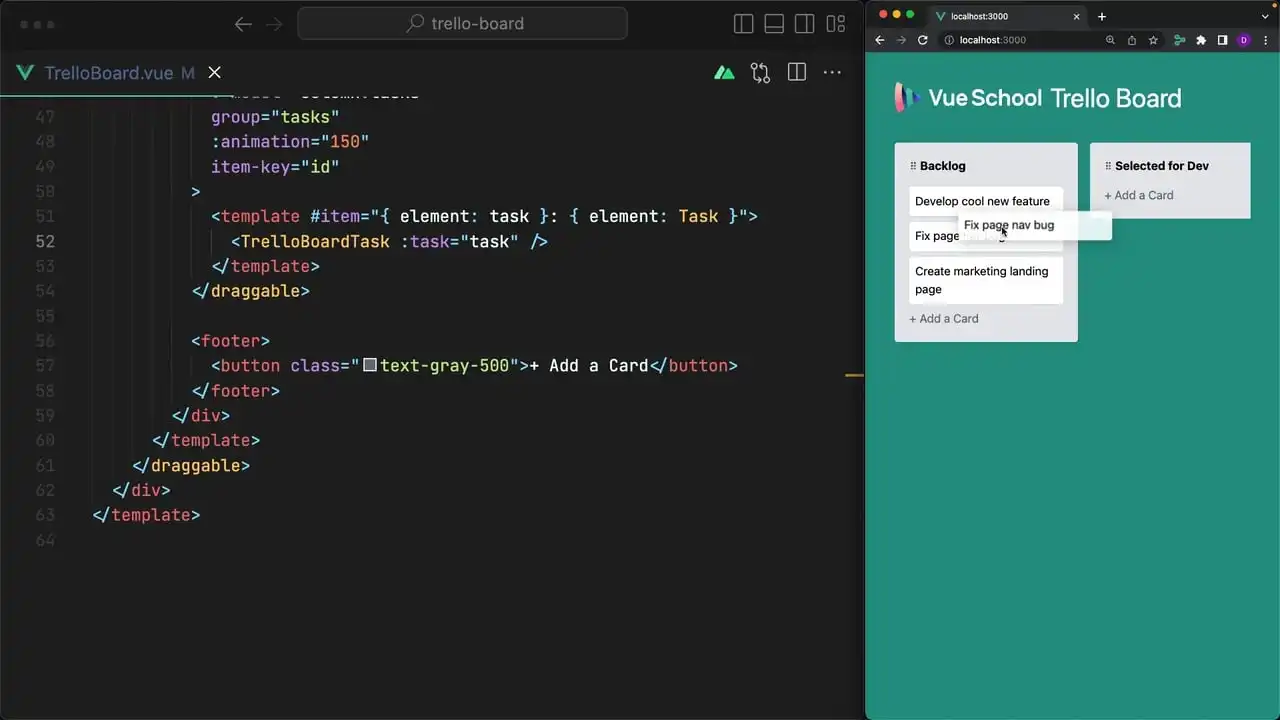Open the purple D profile avatar
1280x720 pixels.
coord(1244,40)
